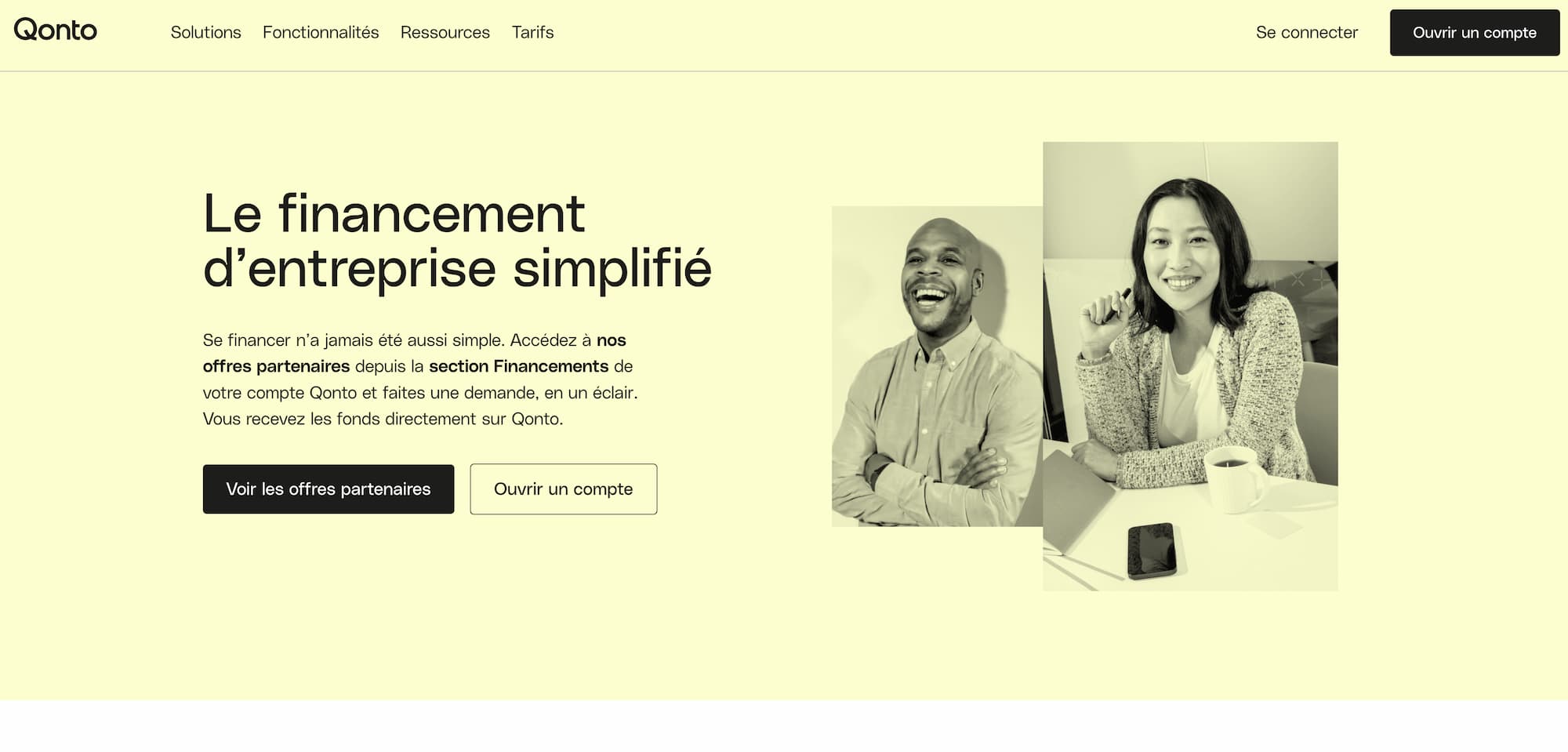This screenshot has width=1568, height=752.
Task: Click the dark Ouvrir un compte header button
Action: click(x=1474, y=32)
